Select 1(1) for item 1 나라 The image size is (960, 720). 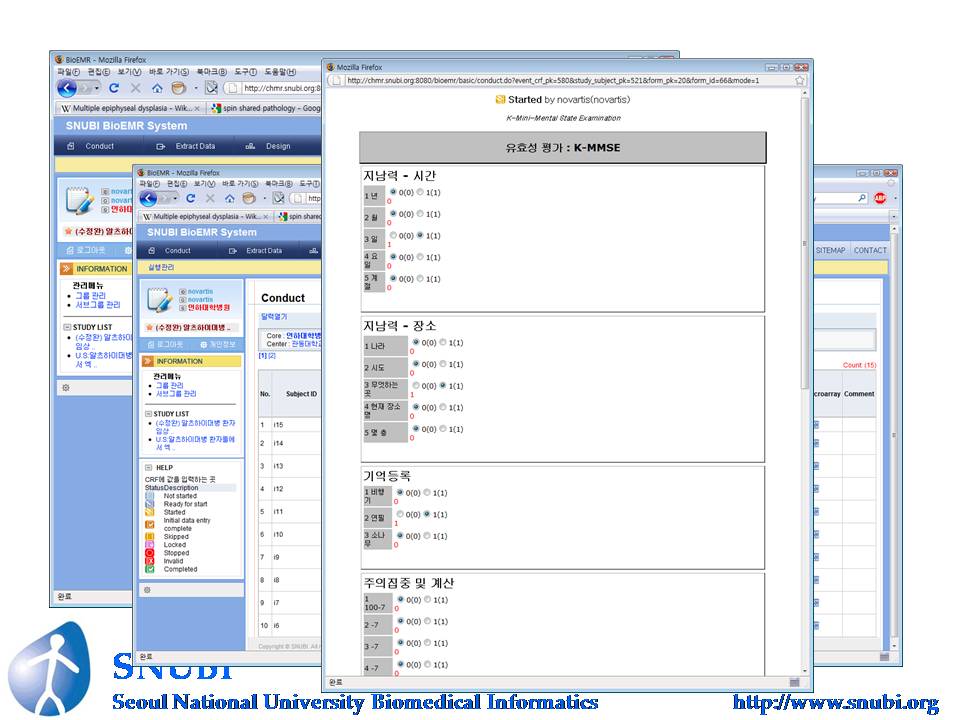click(x=443, y=342)
